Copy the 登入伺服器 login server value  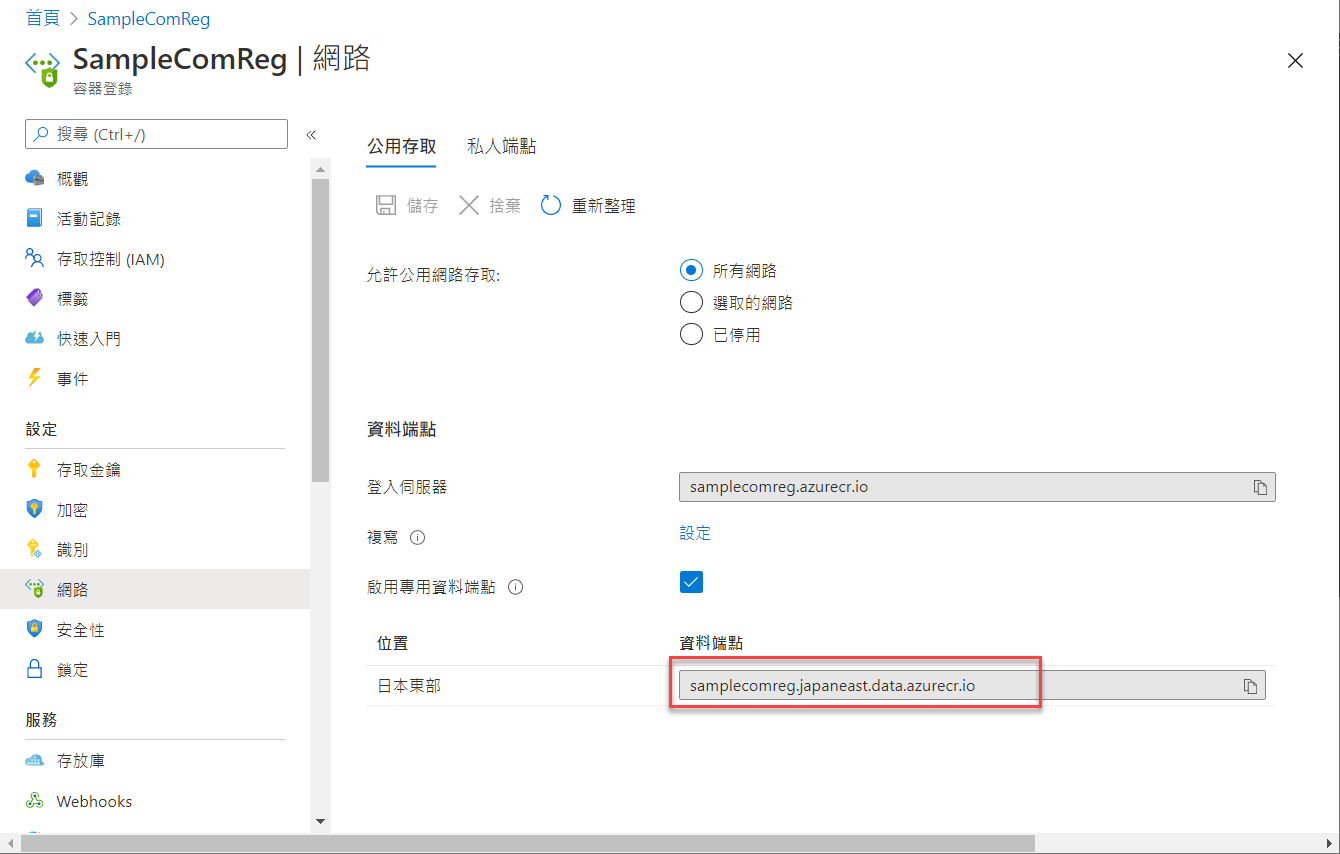tap(1260, 487)
